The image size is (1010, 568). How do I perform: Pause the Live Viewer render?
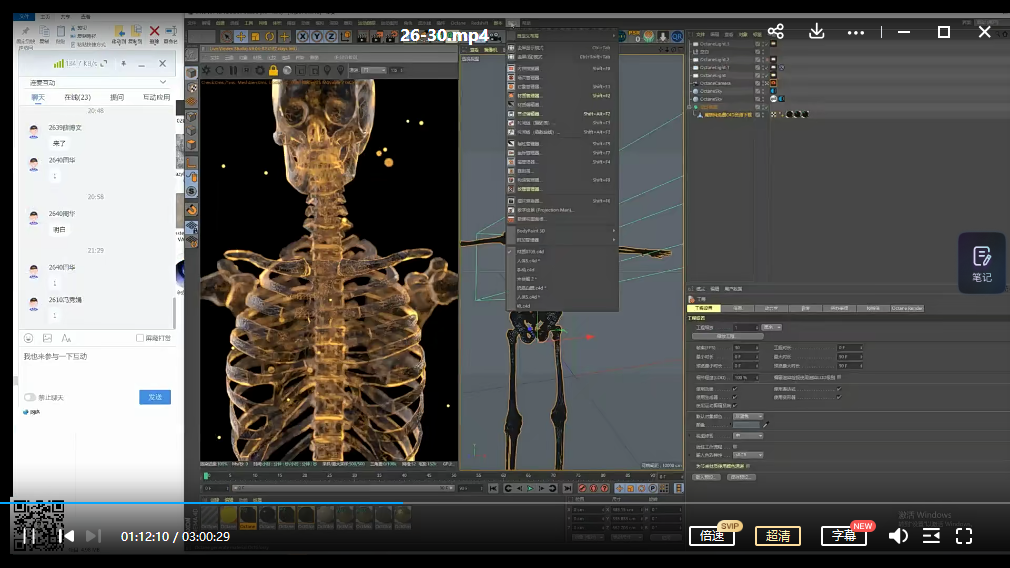[233, 70]
